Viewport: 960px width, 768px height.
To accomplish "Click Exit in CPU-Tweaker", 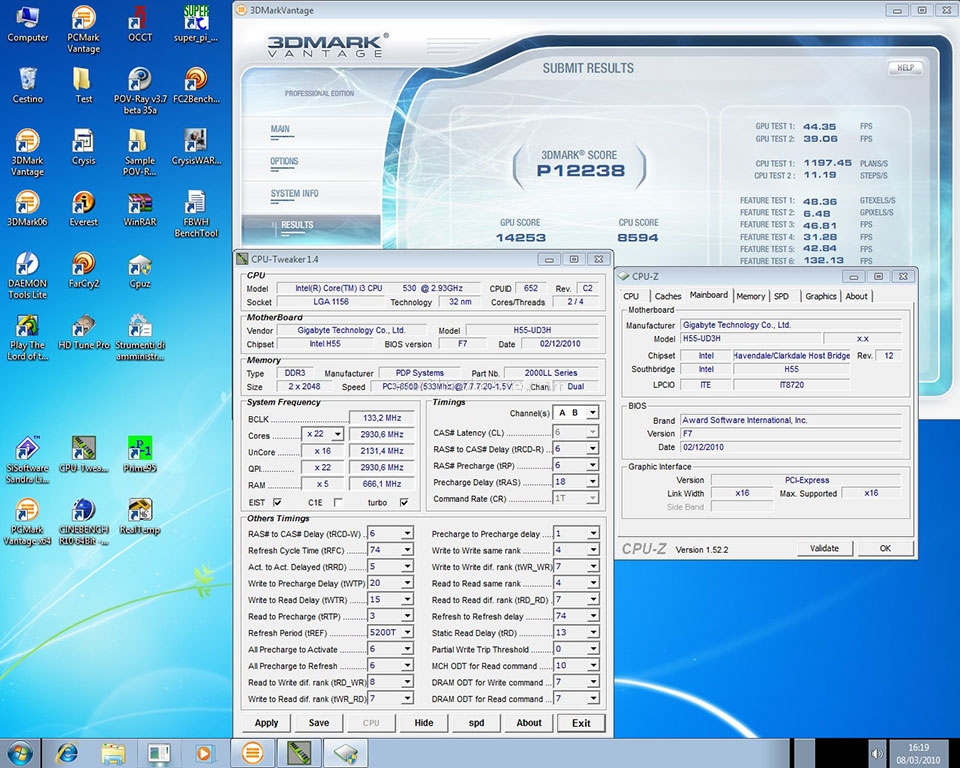I will pos(581,723).
